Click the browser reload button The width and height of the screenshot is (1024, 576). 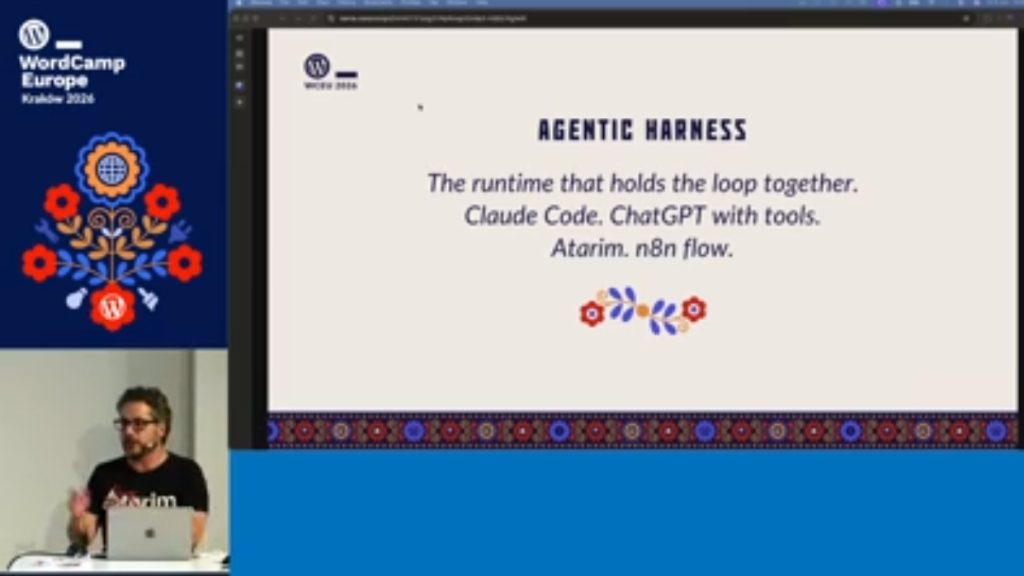click(314, 18)
